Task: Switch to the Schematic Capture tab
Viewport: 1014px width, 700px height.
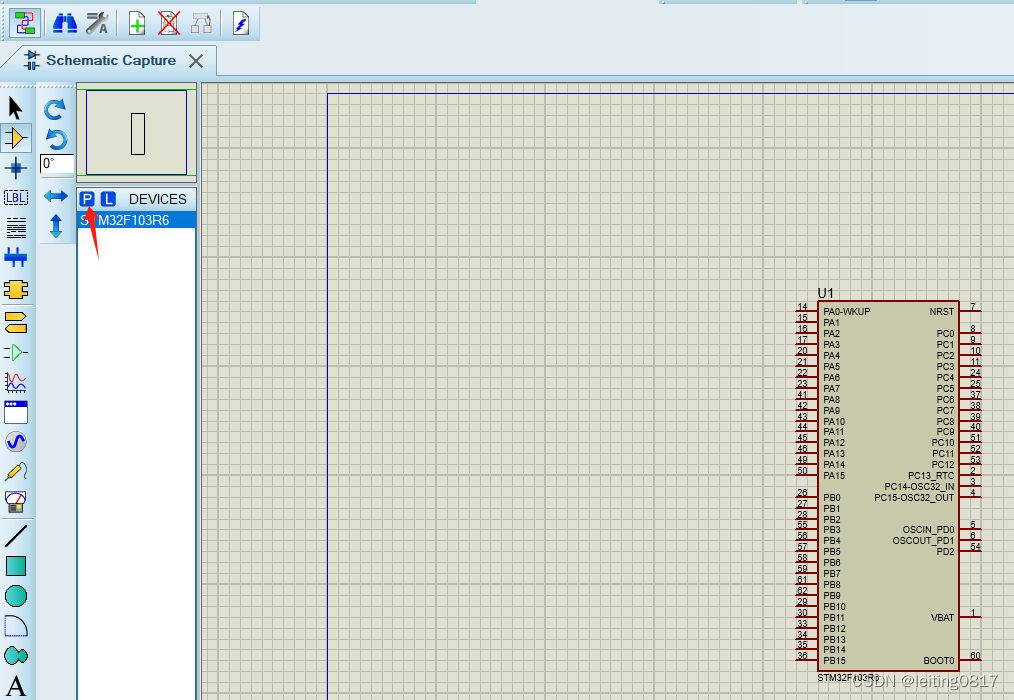Action: coord(111,60)
